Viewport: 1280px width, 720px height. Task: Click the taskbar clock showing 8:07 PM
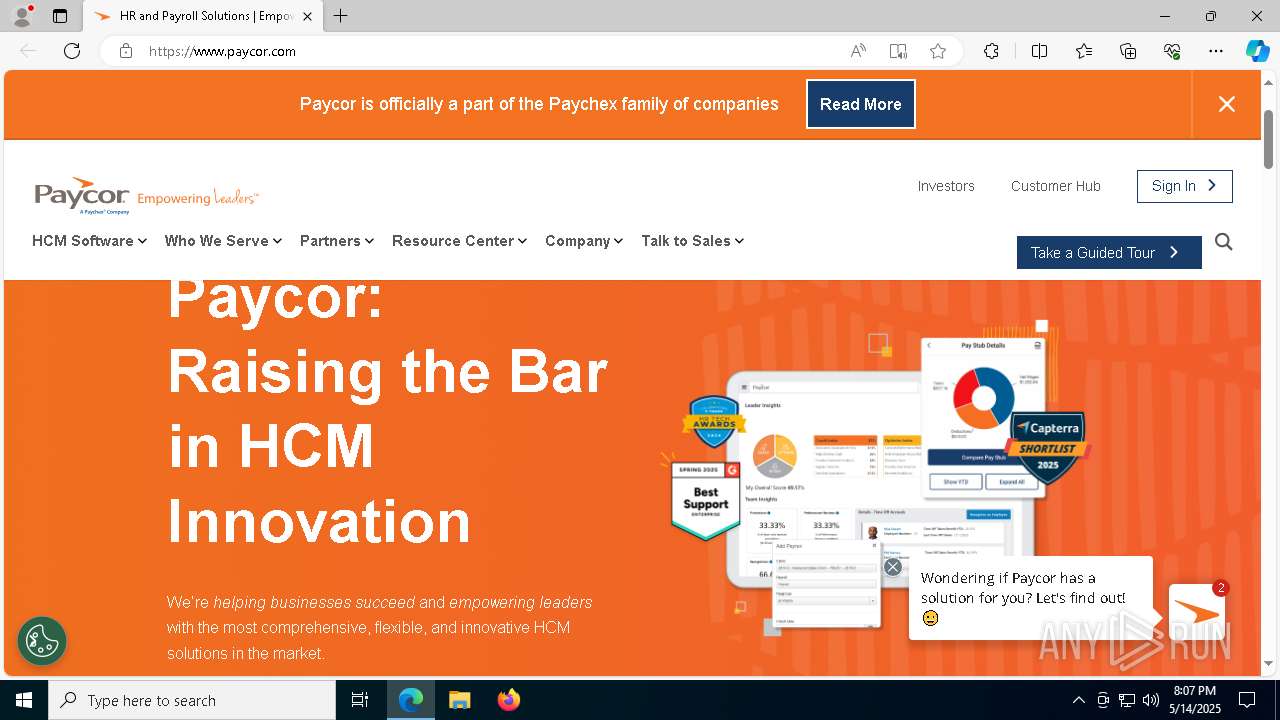(1196, 700)
